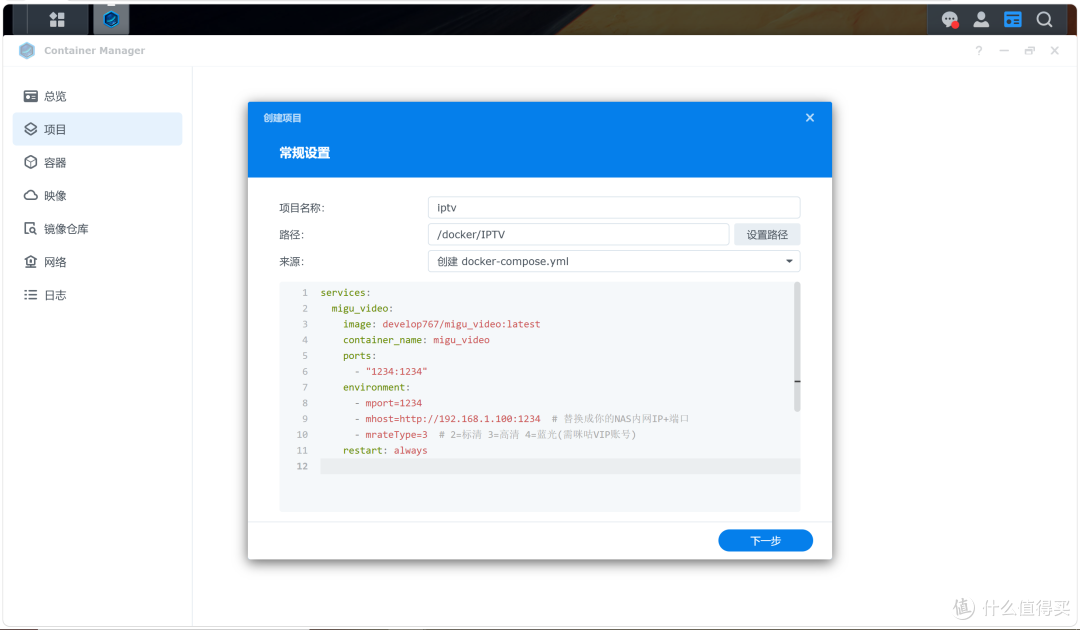Click the 日志 log list icon
Image resolution: width=1080 pixels, height=630 pixels.
(x=30, y=295)
